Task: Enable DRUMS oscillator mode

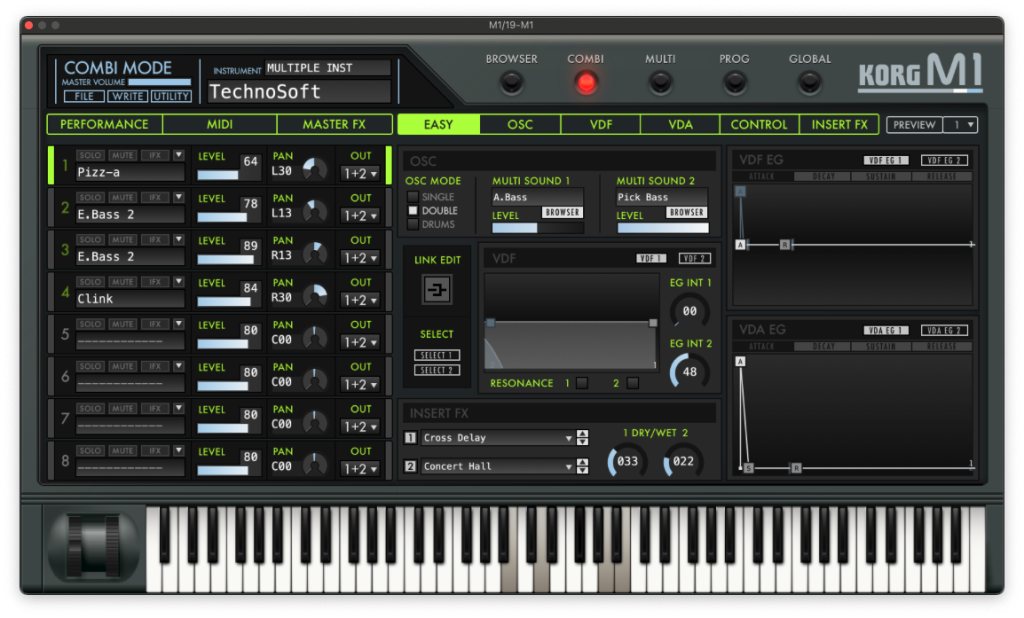Action: click(413, 224)
